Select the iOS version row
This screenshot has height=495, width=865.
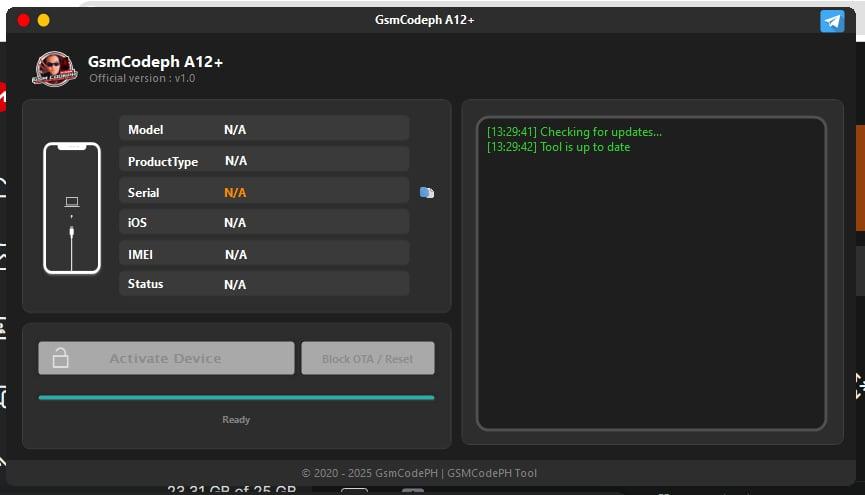[x=264, y=222]
